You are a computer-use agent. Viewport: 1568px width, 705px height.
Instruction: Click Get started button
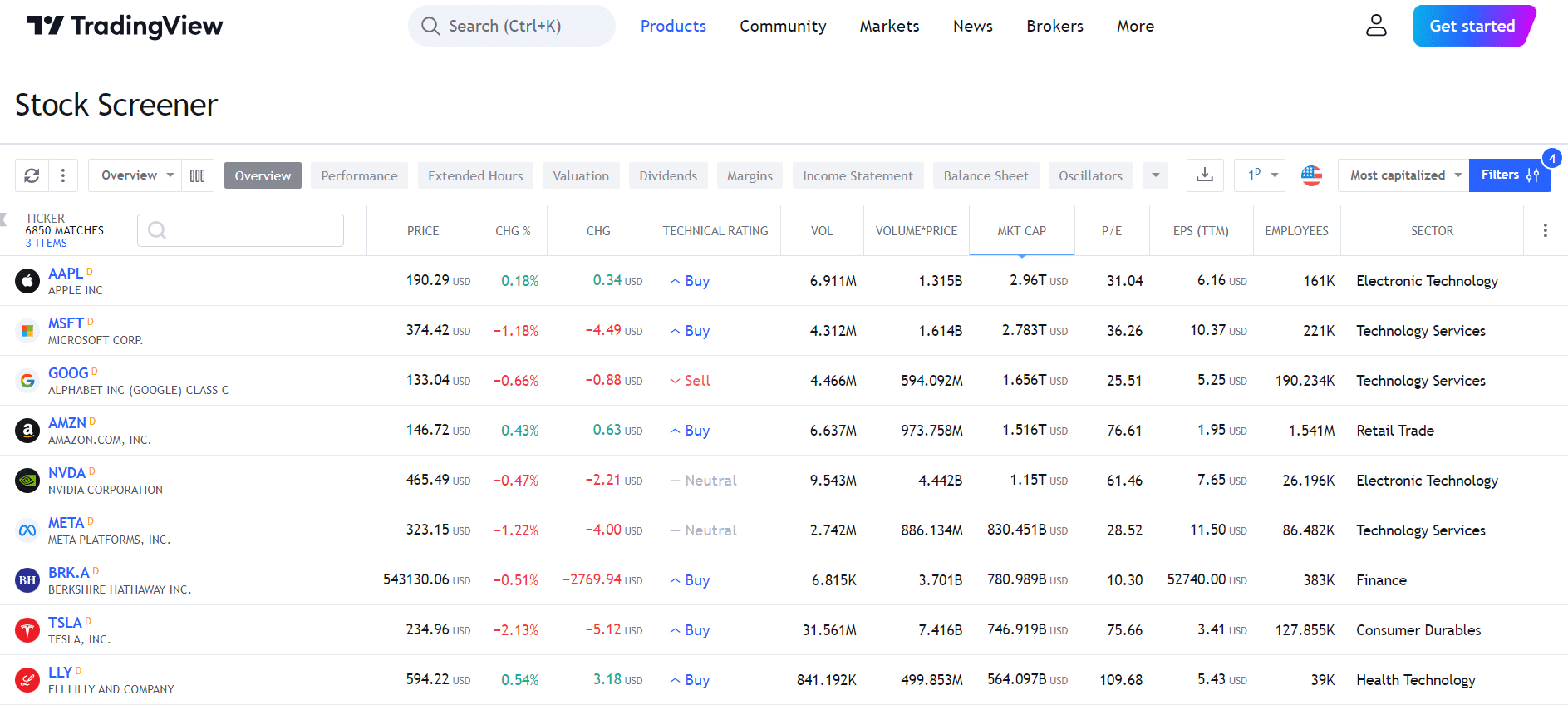(1472, 26)
